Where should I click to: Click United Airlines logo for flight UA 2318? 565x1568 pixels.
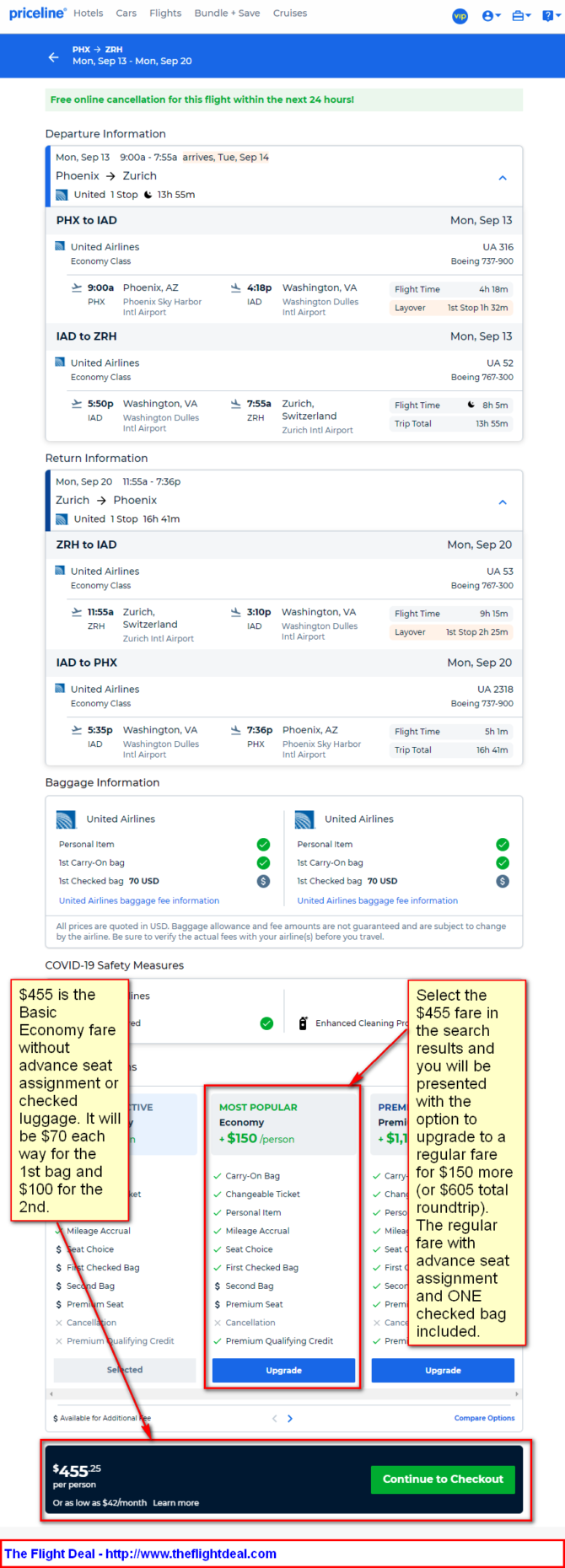(x=60, y=688)
